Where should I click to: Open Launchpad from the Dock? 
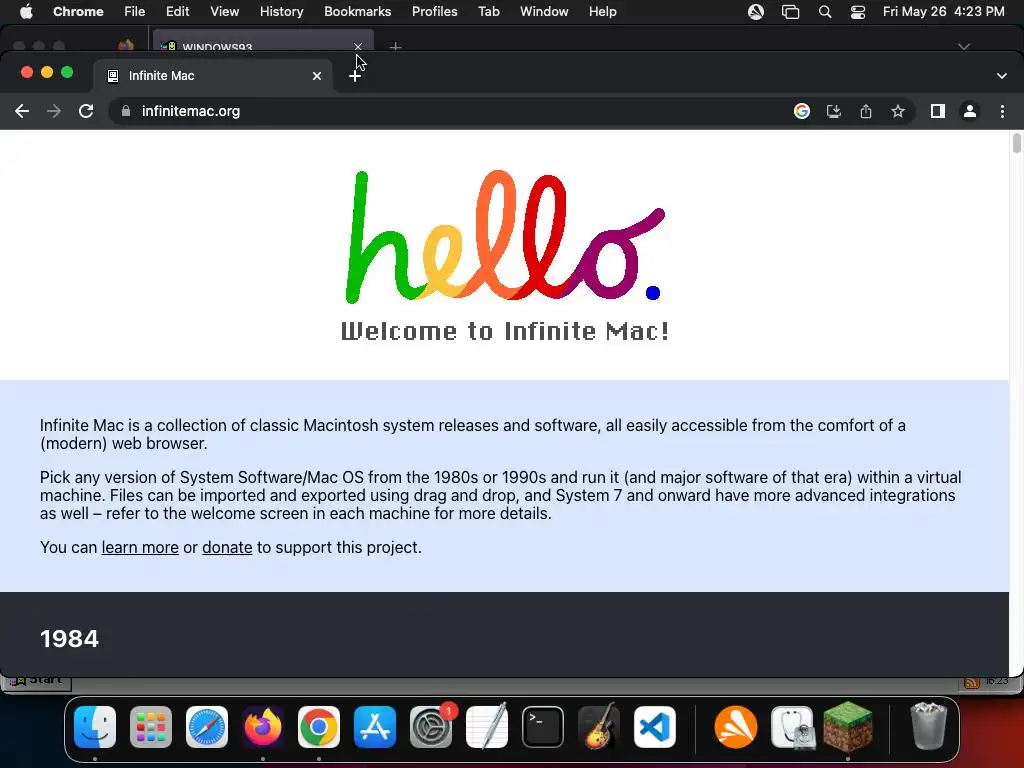(151, 727)
